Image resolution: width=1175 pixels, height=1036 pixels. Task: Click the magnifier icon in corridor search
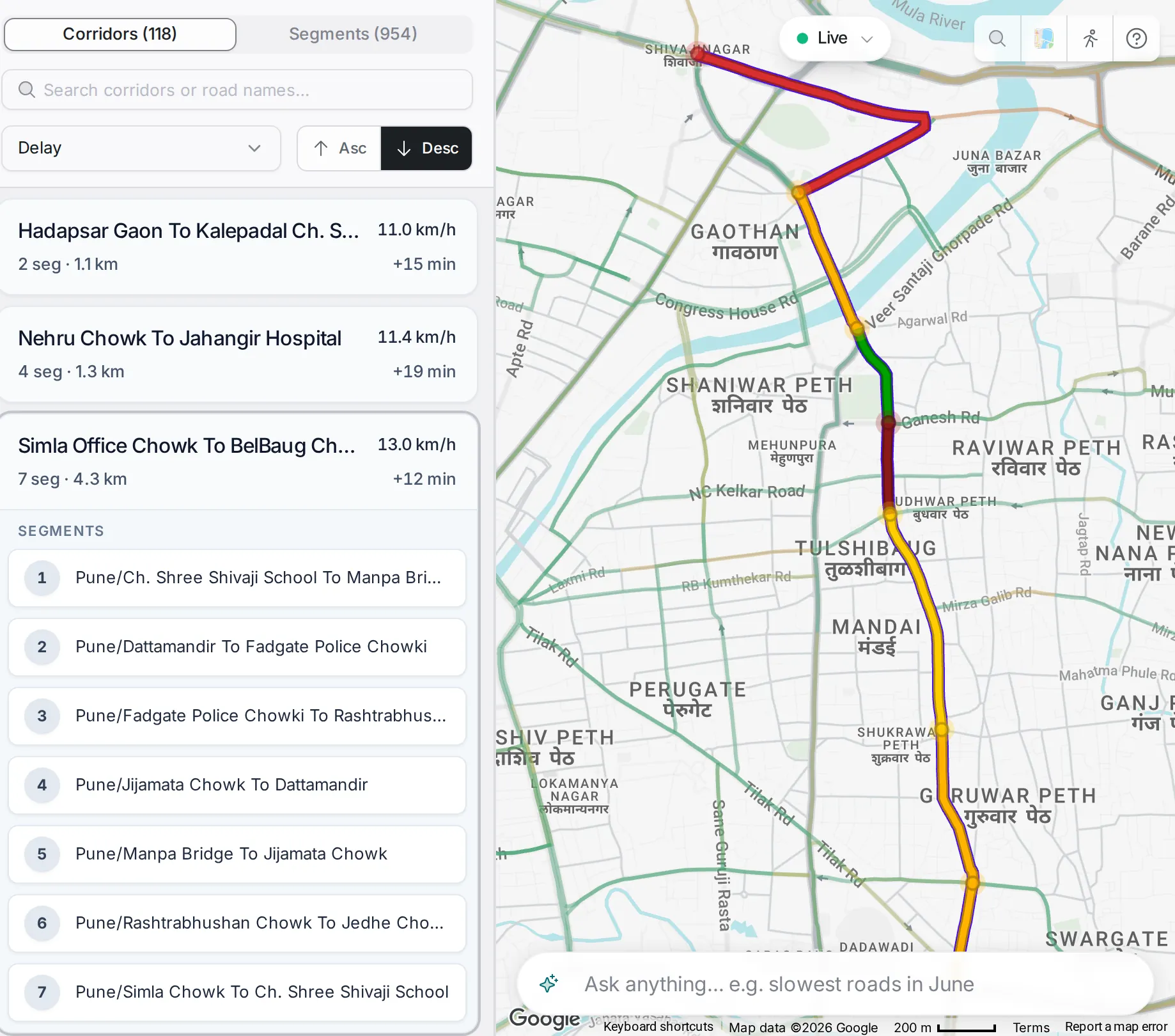tap(26, 90)
